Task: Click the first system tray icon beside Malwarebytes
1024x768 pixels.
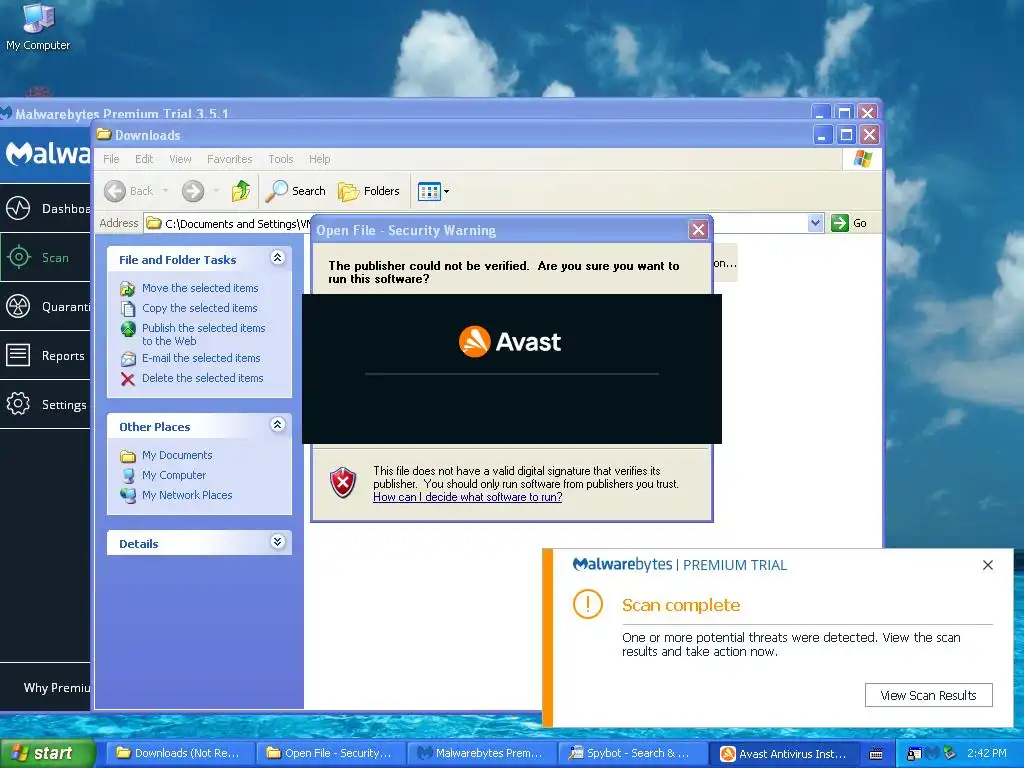Action: pyautogui.click(x=914, y=754)
